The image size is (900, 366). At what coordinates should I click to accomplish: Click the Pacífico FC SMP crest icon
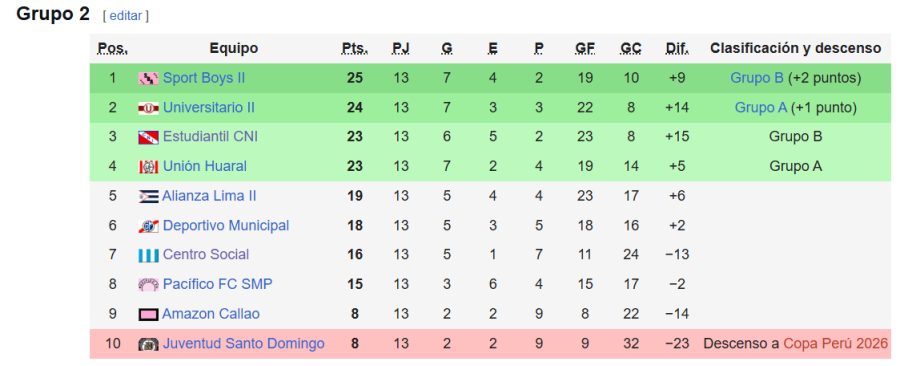pyautogui.click(x=149, y=285)
